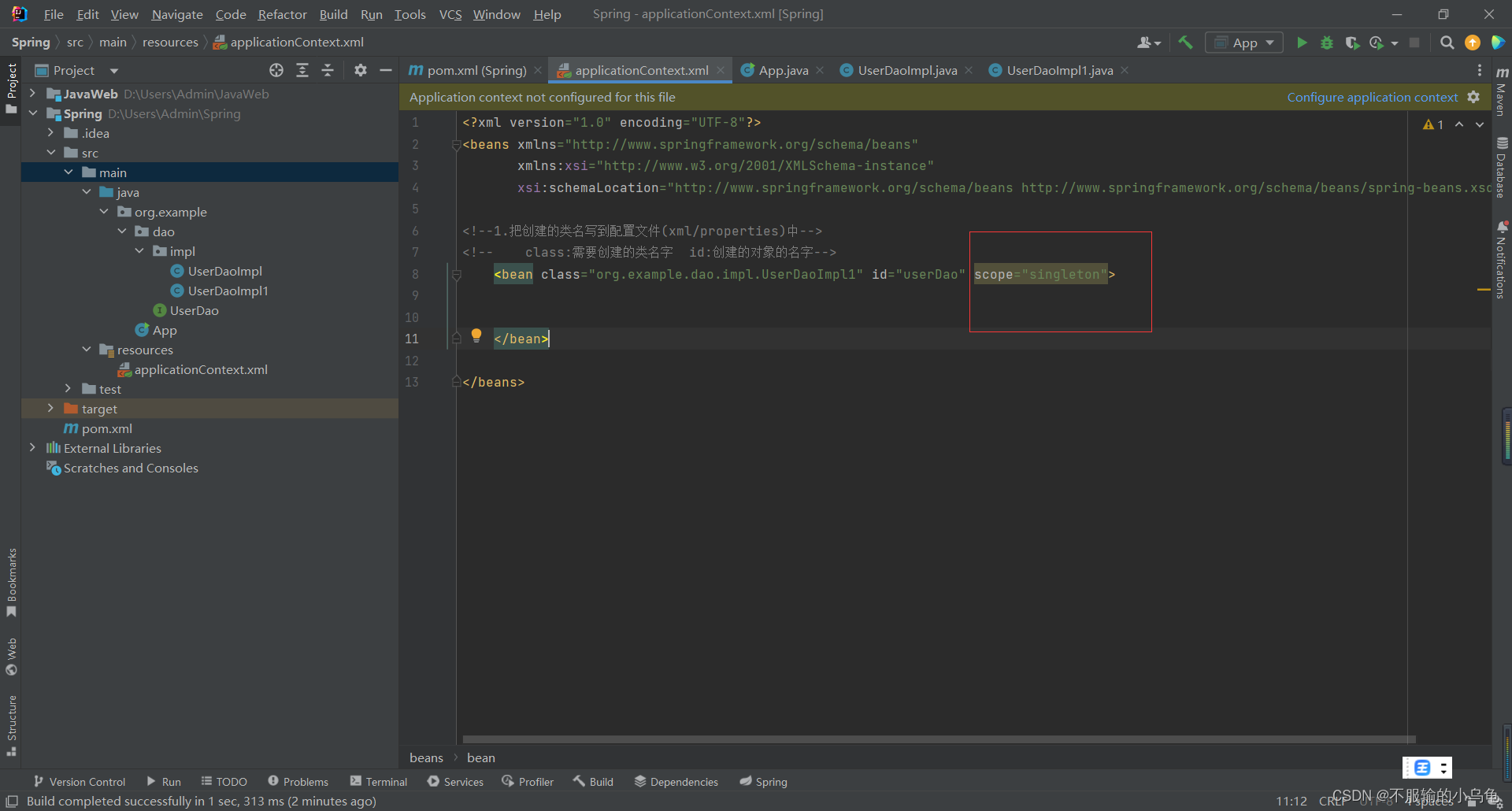Screen dimensions: 1512x811
Task: Open Database tool window
Action: [1502, 167]
